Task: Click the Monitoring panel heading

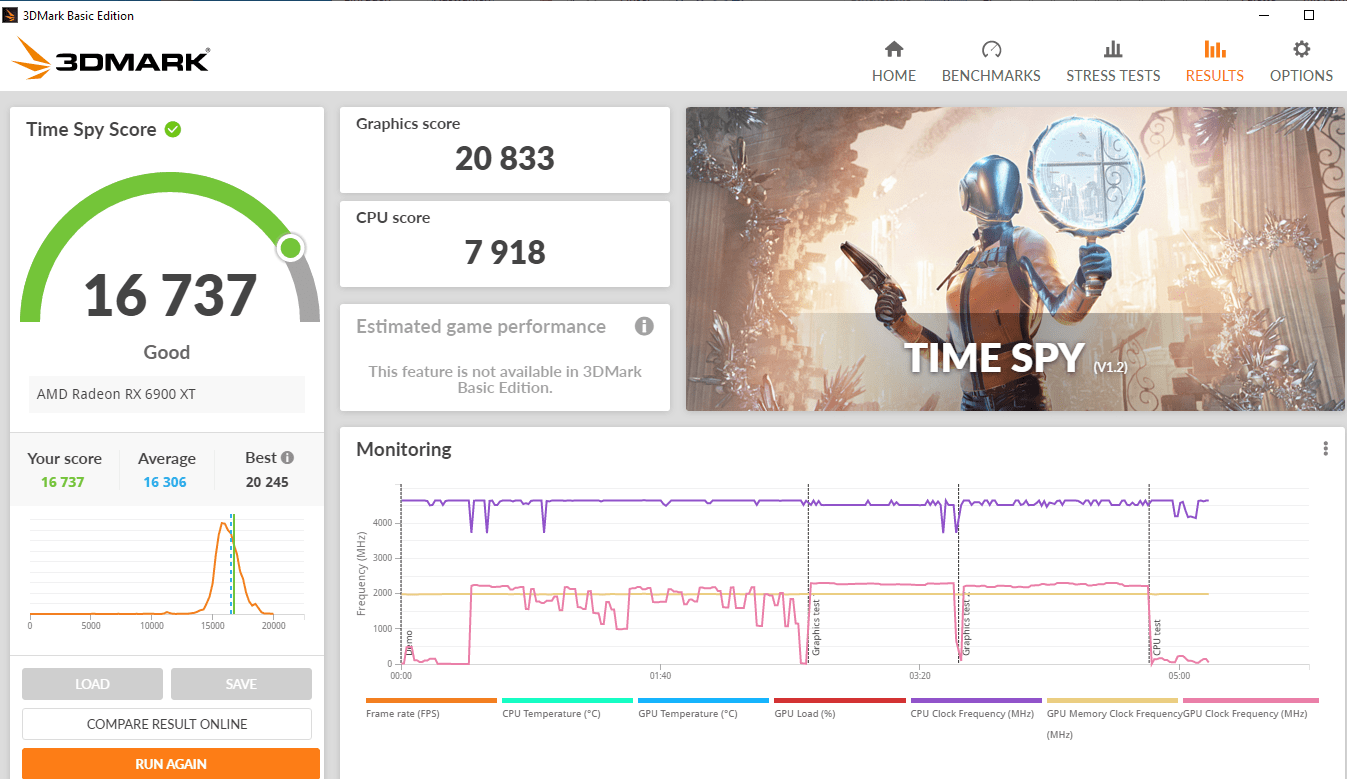Action: pos(404,449)
